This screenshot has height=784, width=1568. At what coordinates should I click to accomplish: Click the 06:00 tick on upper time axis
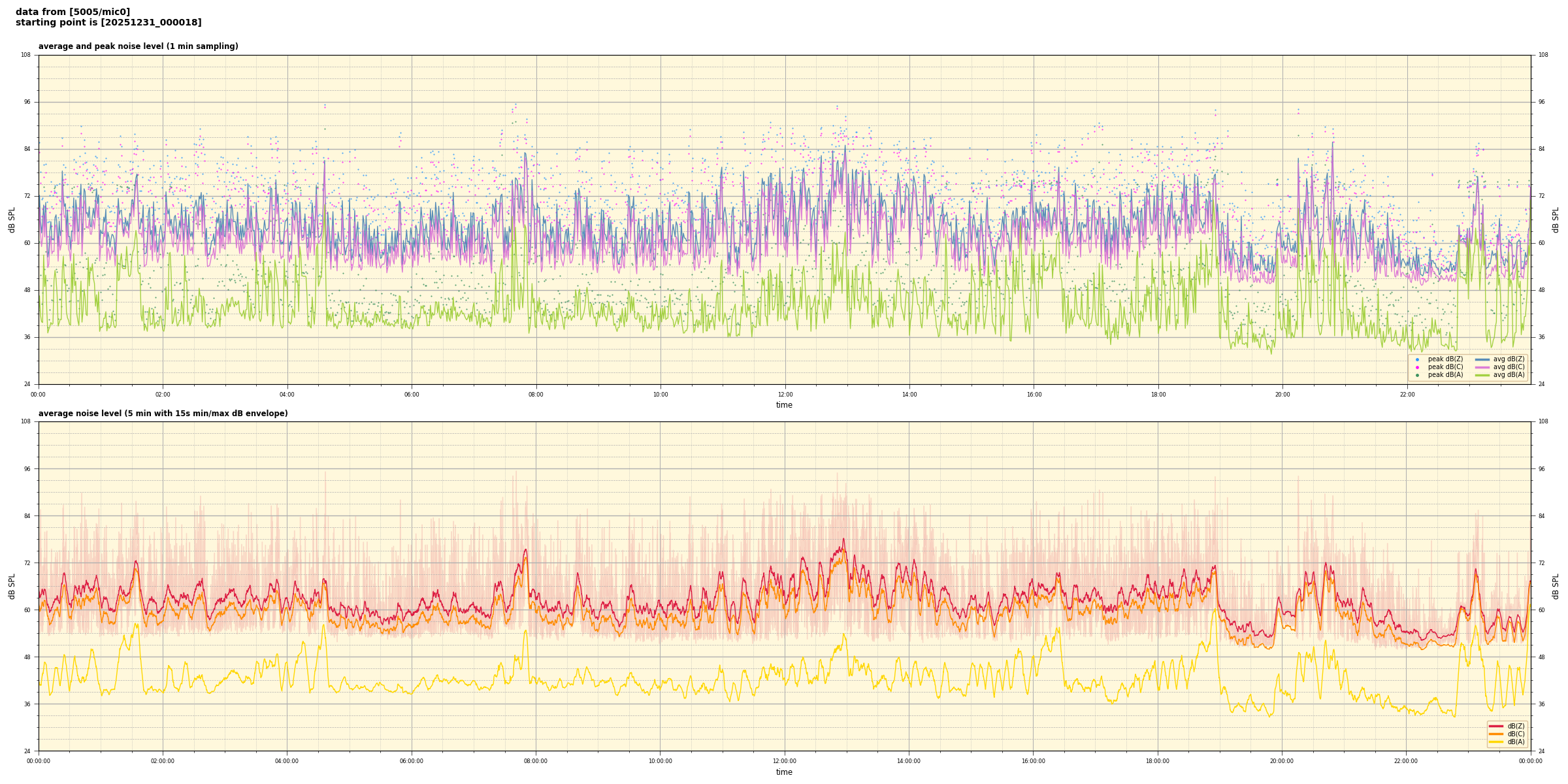pos(412,395)
